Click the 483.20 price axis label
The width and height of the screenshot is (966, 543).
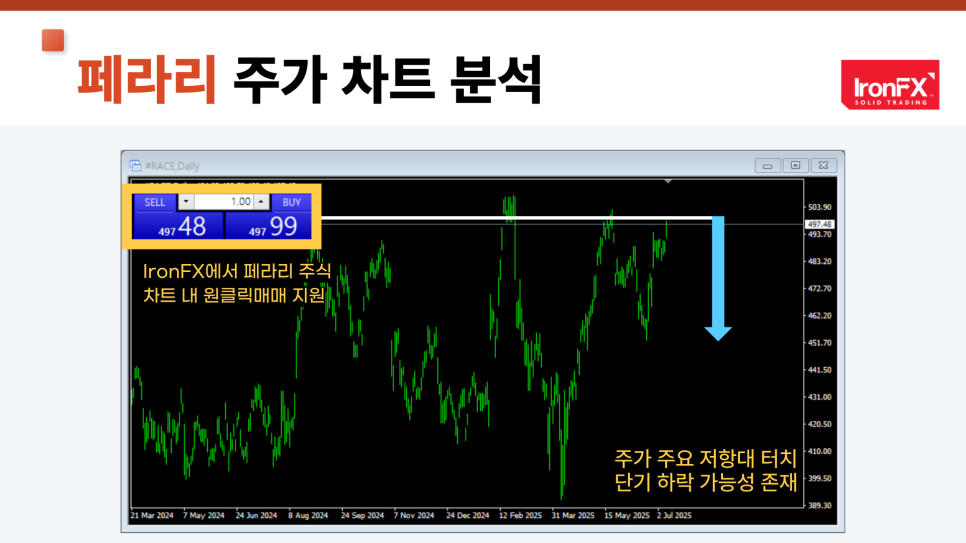click(x=819, y=261)
